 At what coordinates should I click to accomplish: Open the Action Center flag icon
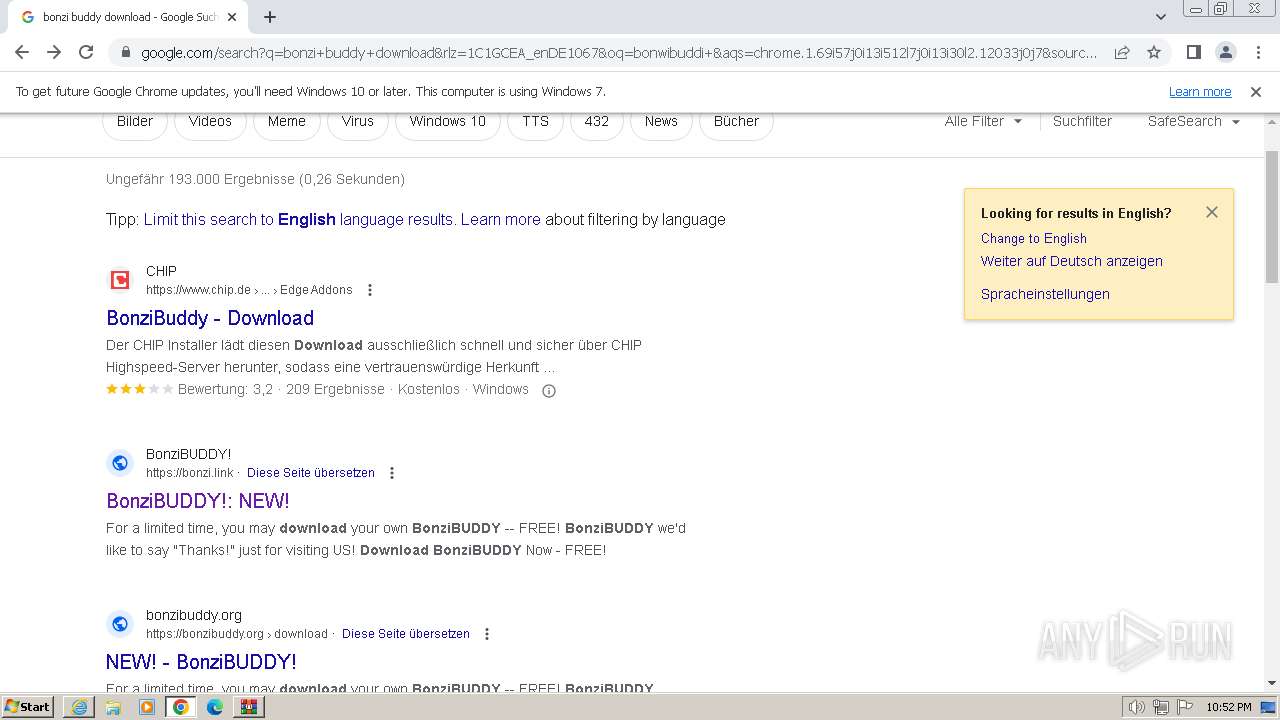click(x=1186, y=707)
